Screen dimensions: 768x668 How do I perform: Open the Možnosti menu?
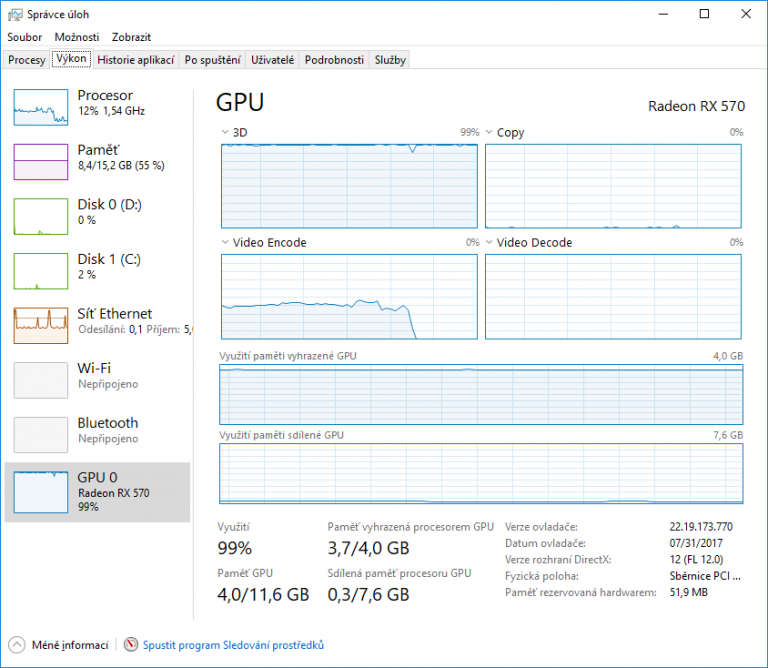[76, 37]
